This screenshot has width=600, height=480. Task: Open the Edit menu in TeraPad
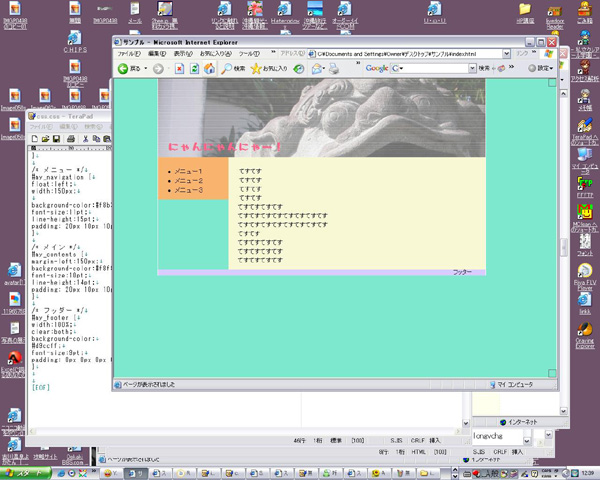[68, 127]
